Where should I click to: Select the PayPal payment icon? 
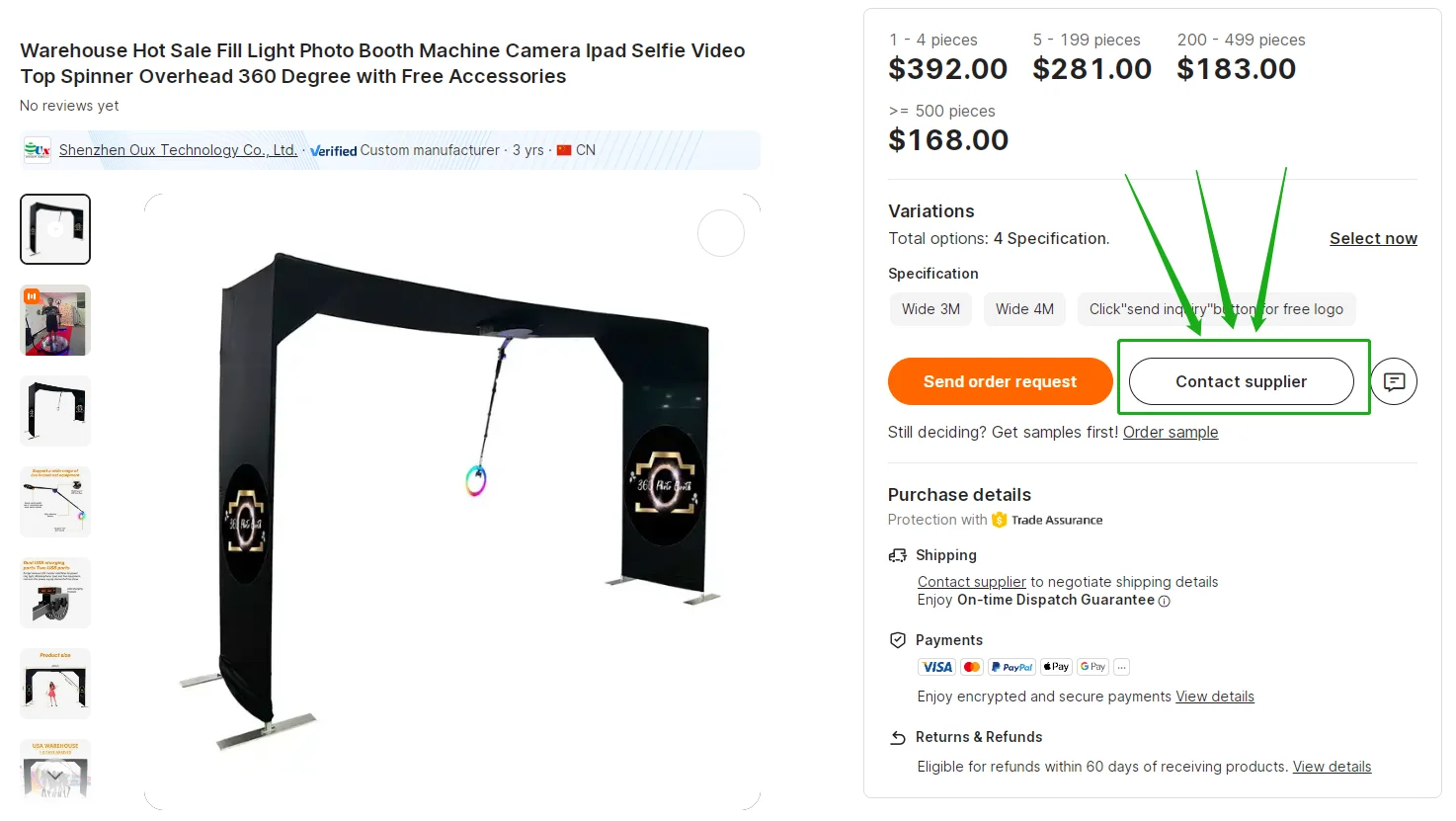(x=1011, y=666)
